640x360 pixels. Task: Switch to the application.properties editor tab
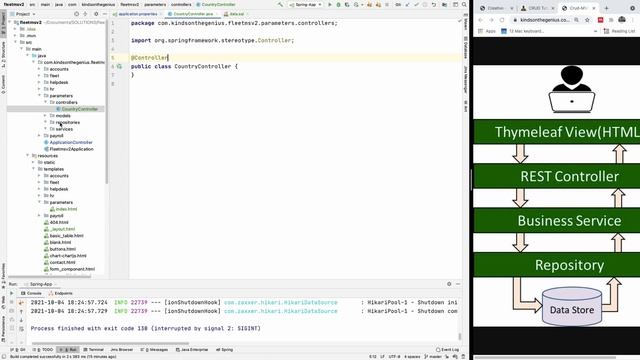click(138, 14)
